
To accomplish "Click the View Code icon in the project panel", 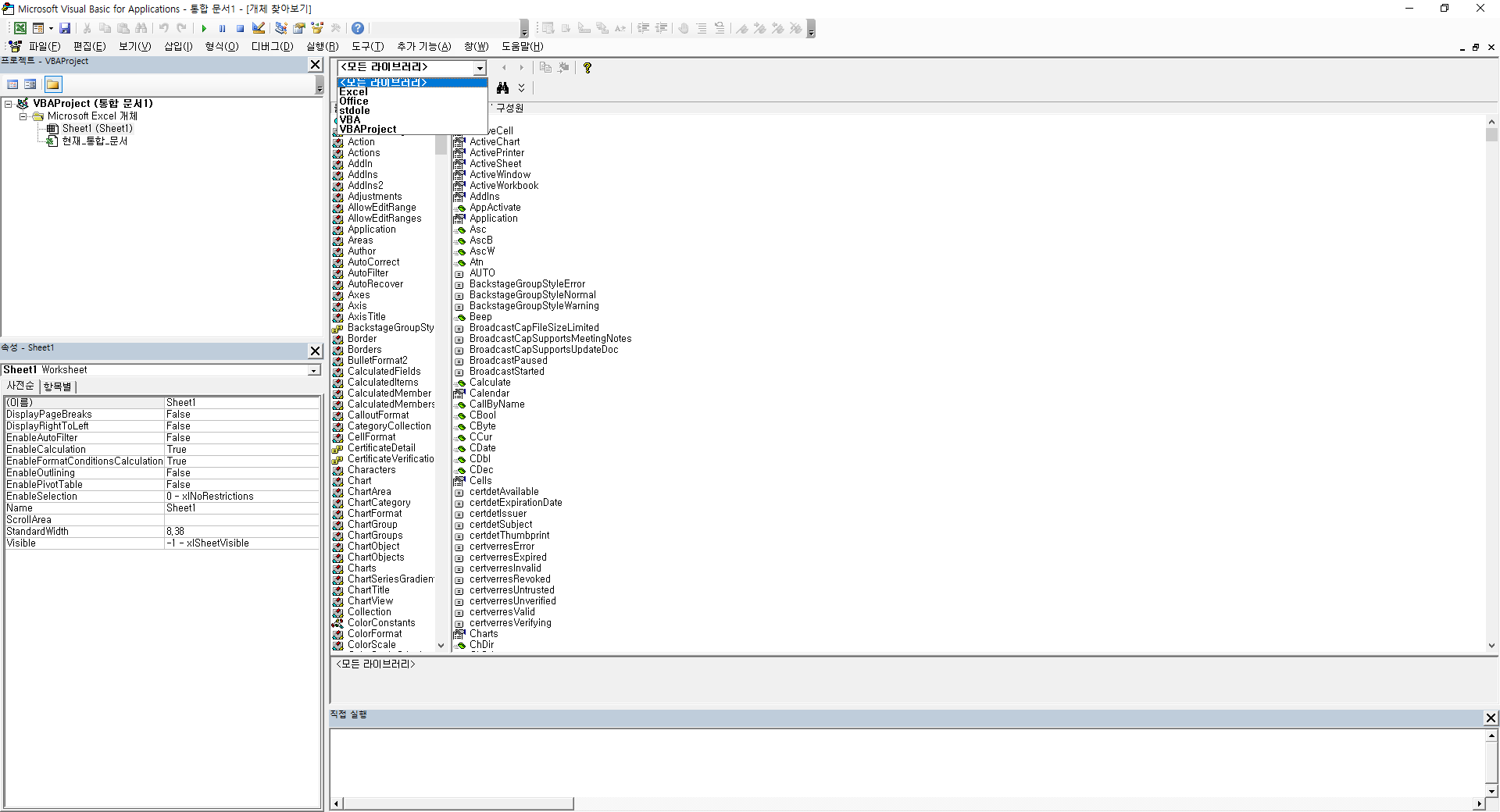I will click(12, 84).
